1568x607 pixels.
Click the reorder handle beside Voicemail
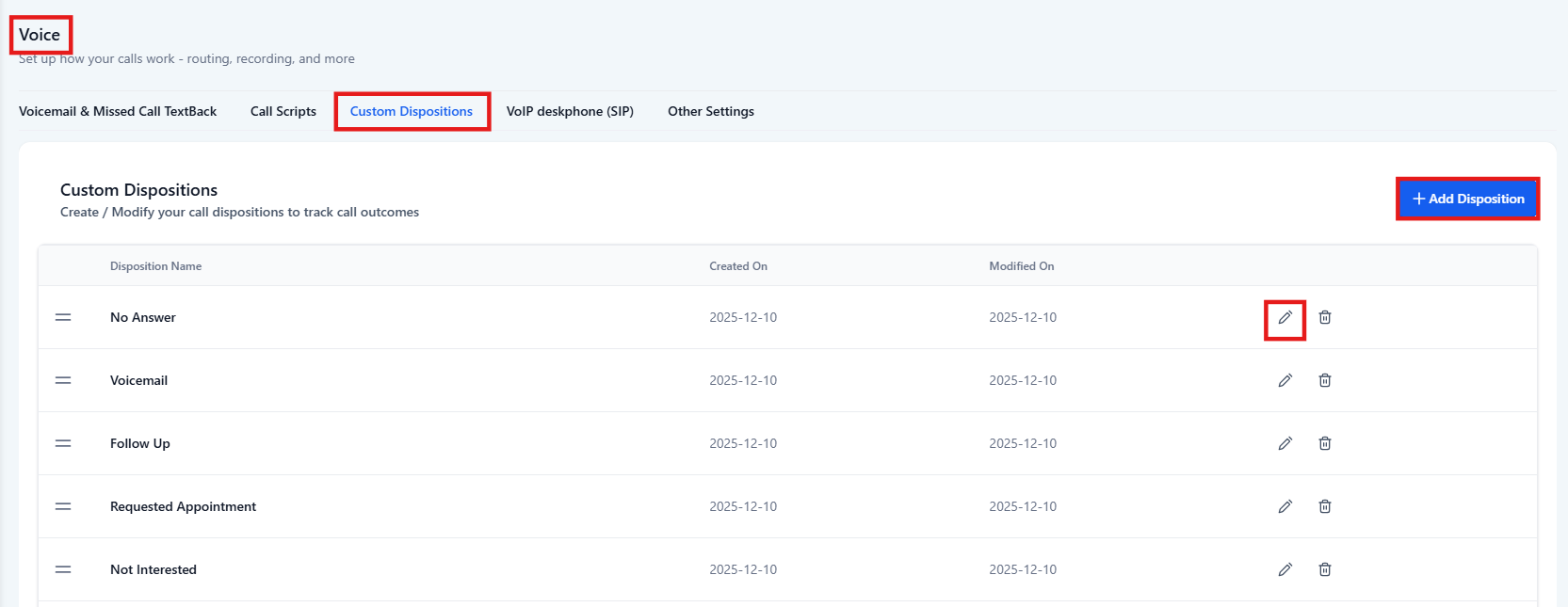coord(63,381)
